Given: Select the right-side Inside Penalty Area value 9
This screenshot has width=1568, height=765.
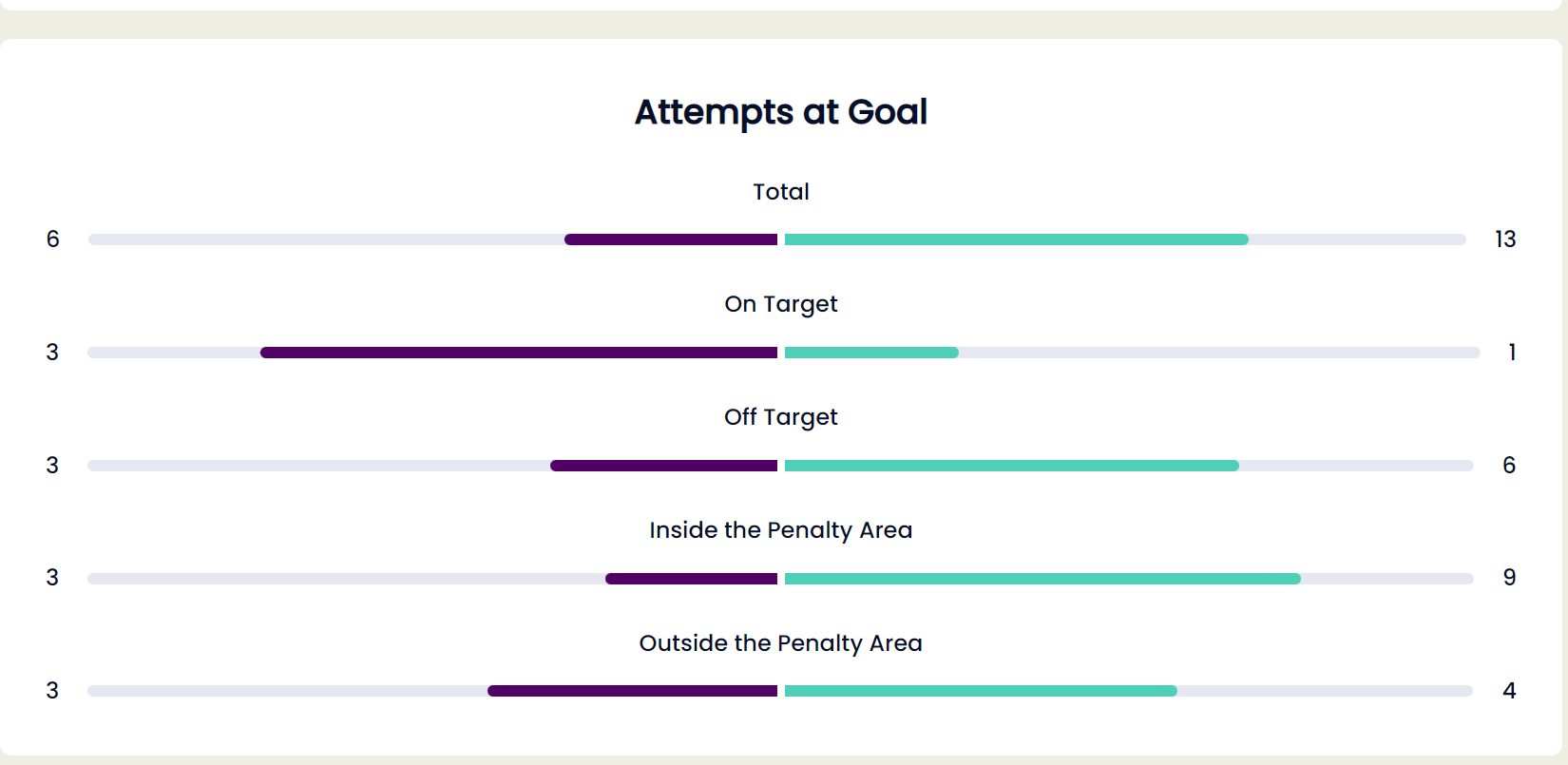Looking at the screenshot, I should click(1509, 578).
